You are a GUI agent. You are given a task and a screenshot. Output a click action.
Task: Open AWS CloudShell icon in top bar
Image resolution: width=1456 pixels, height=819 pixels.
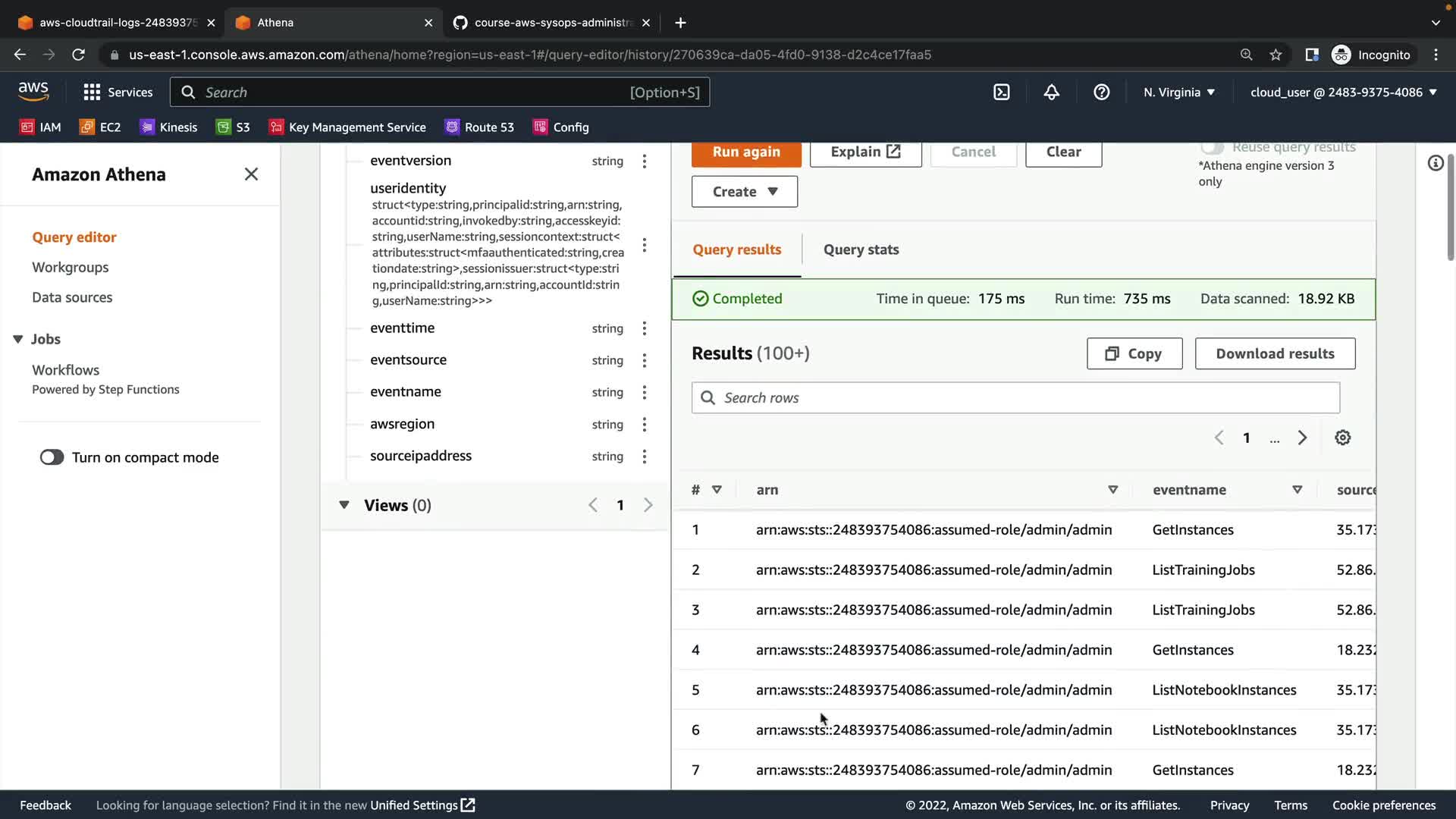pyautogui.click(x=1002, y=93)
